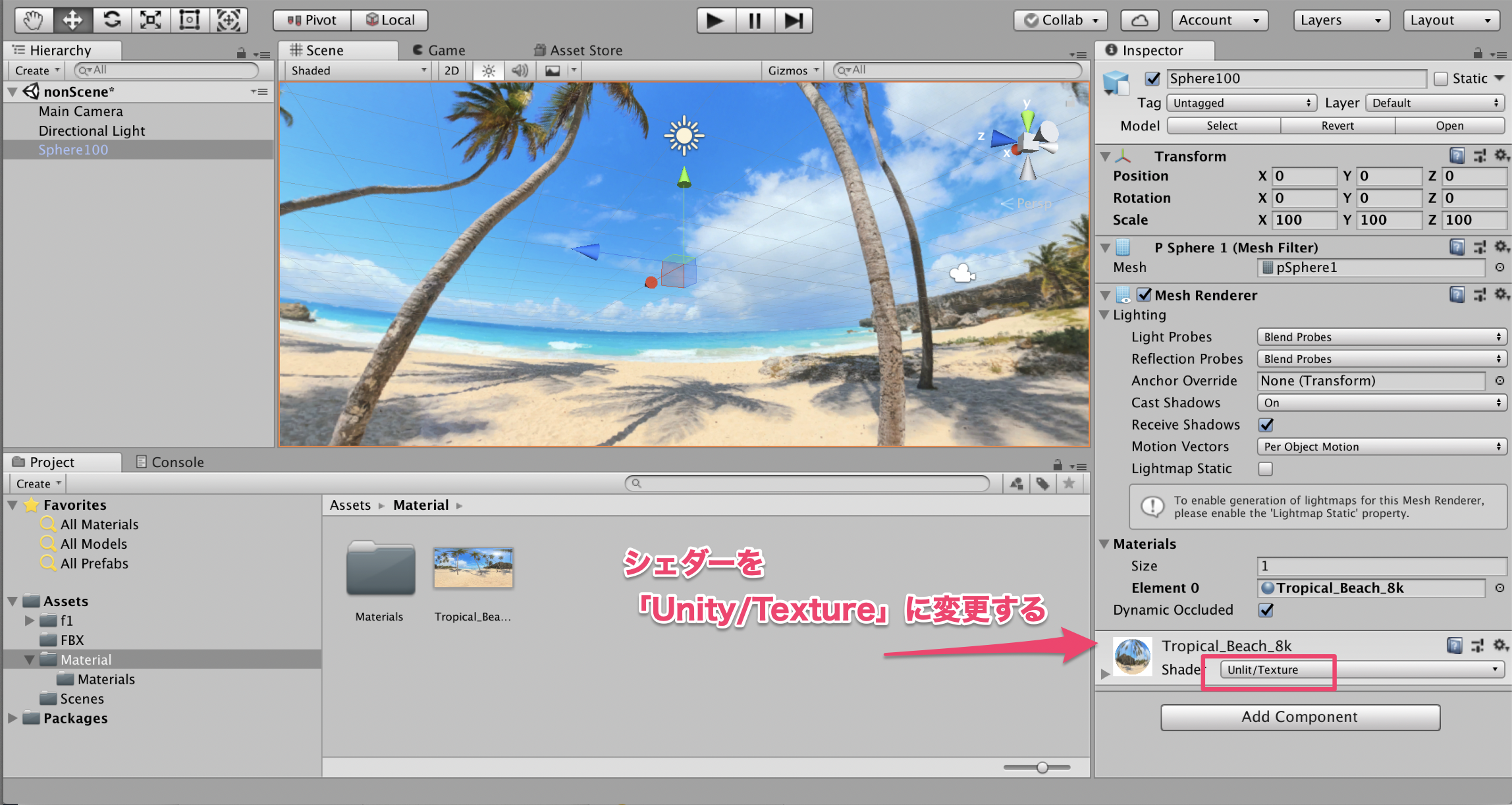The height and width of the screenshot is (805, 1512).
Task: Click the Add Component button
Action: pos(1299,717)
